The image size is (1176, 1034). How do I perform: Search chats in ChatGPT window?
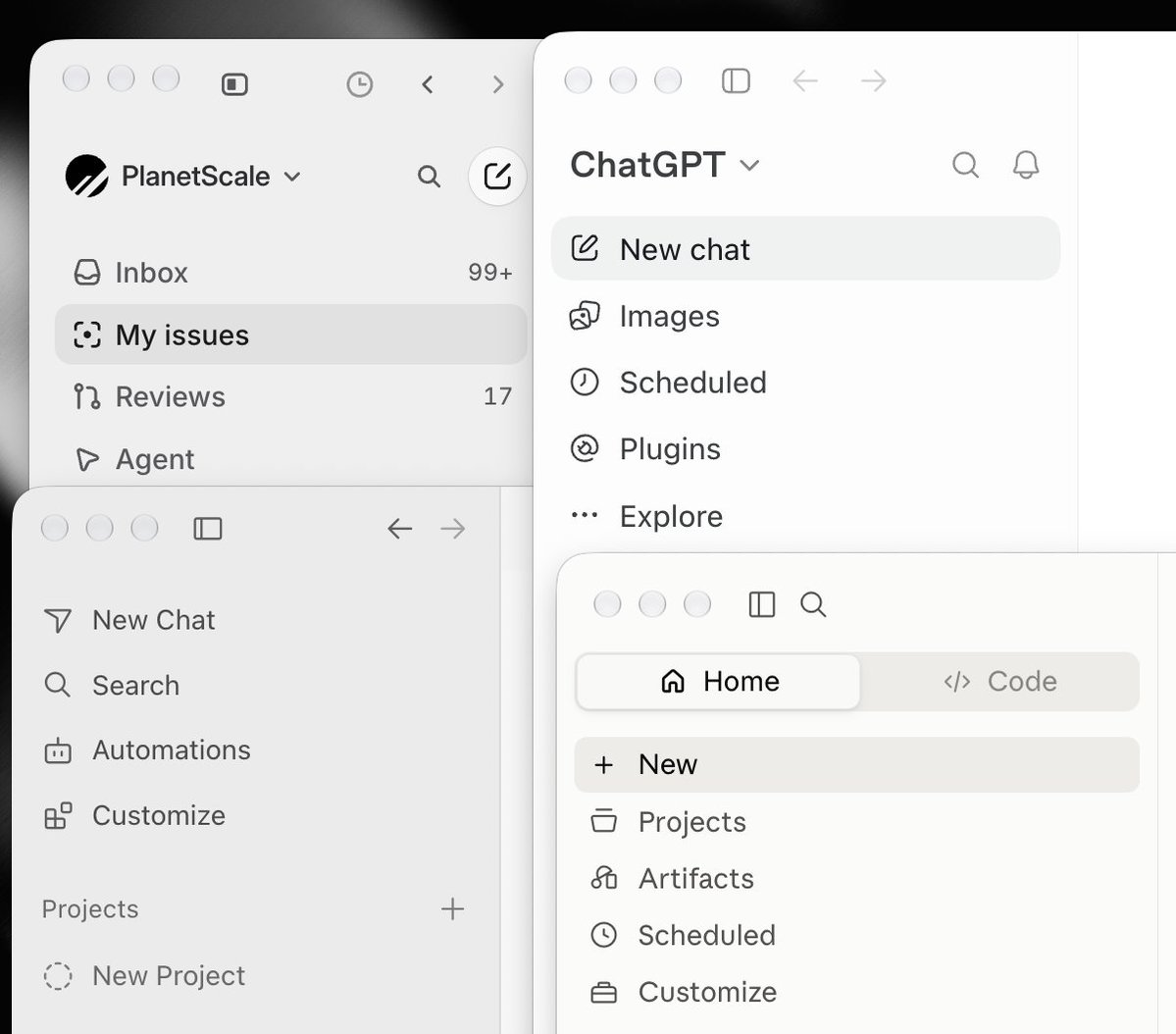tap(965, 165)
